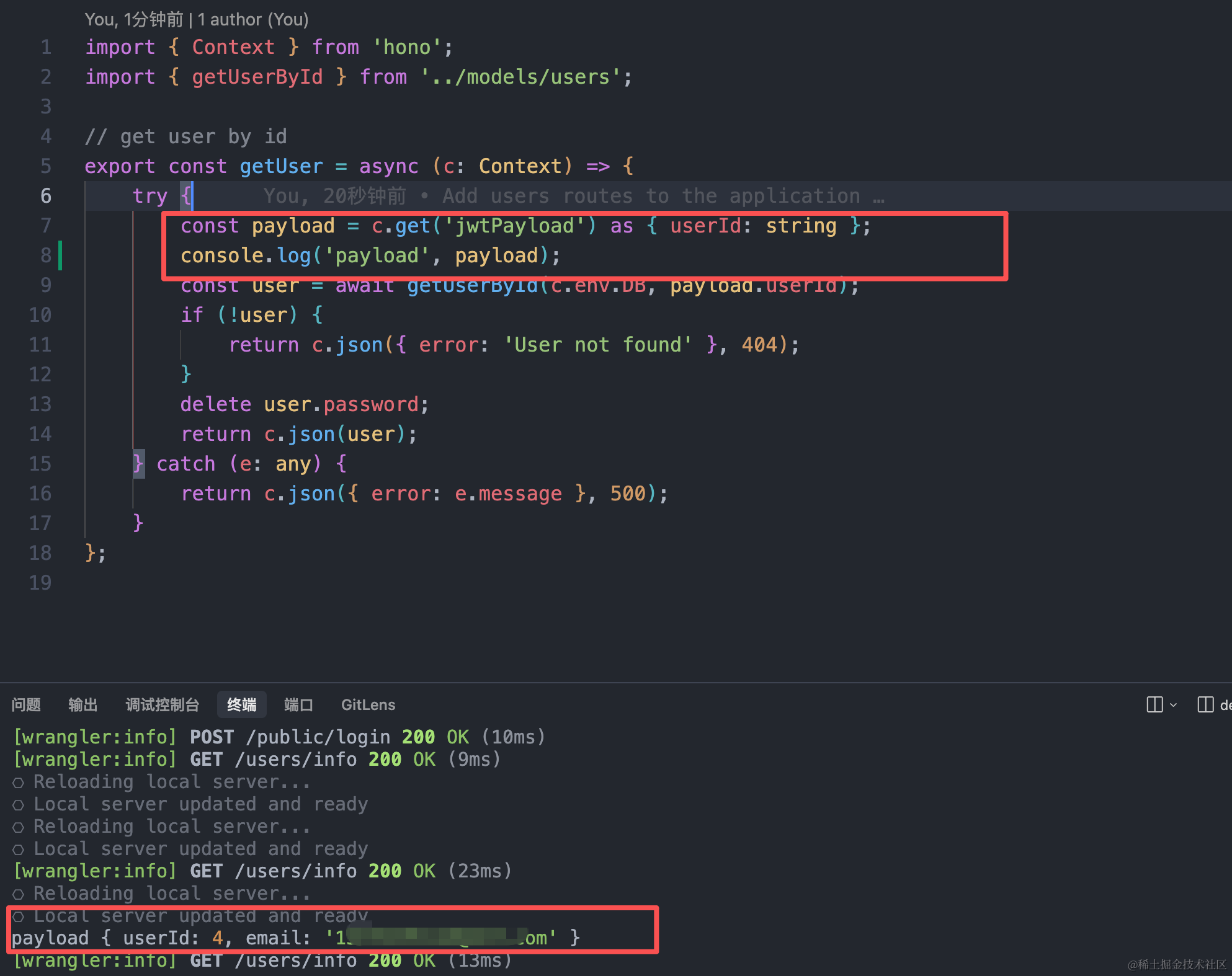The width and height of the screenshot is (1232, 976).
Task: Click the highlighted closing brace before catch
Action: (138, 464)
